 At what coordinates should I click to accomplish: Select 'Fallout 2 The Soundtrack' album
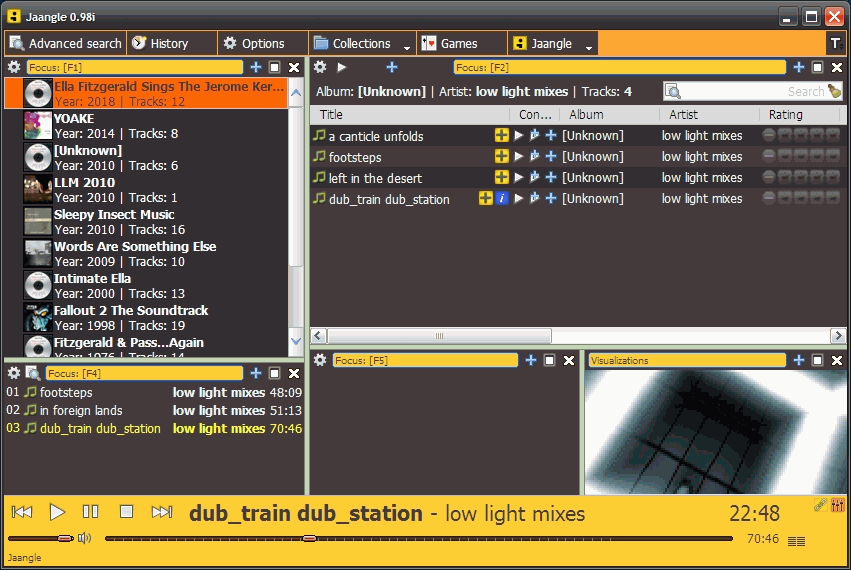coord(147,318)
